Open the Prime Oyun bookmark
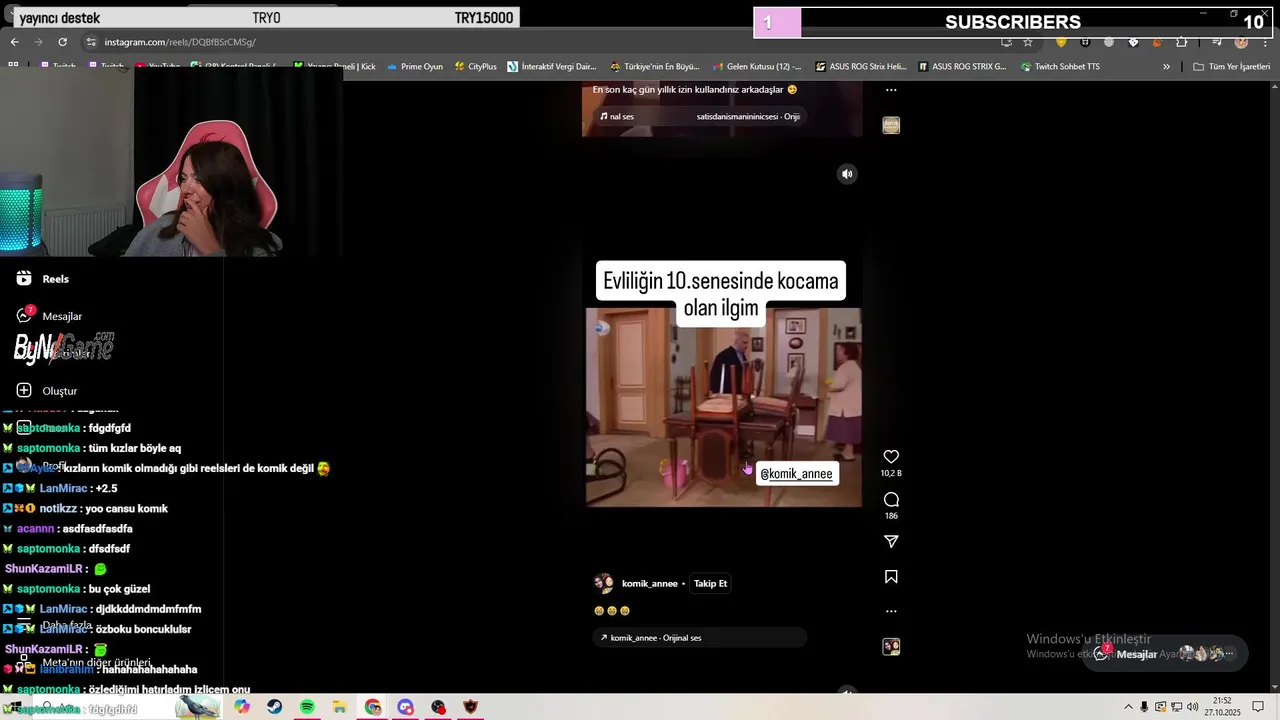1280x720 pixels. 414,67
